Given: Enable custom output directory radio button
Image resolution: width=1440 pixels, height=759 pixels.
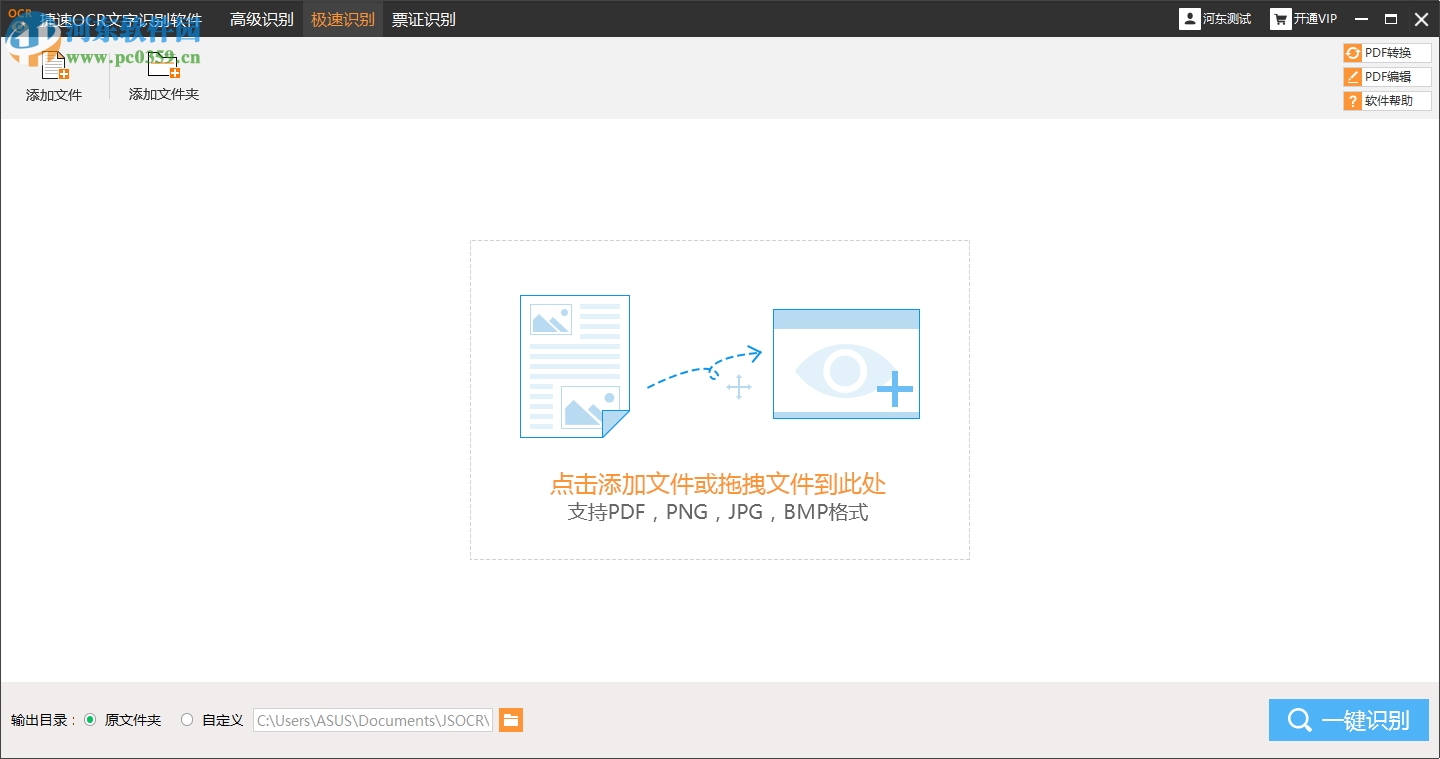Looking at the screenshot, I should [x=186, y=719].
